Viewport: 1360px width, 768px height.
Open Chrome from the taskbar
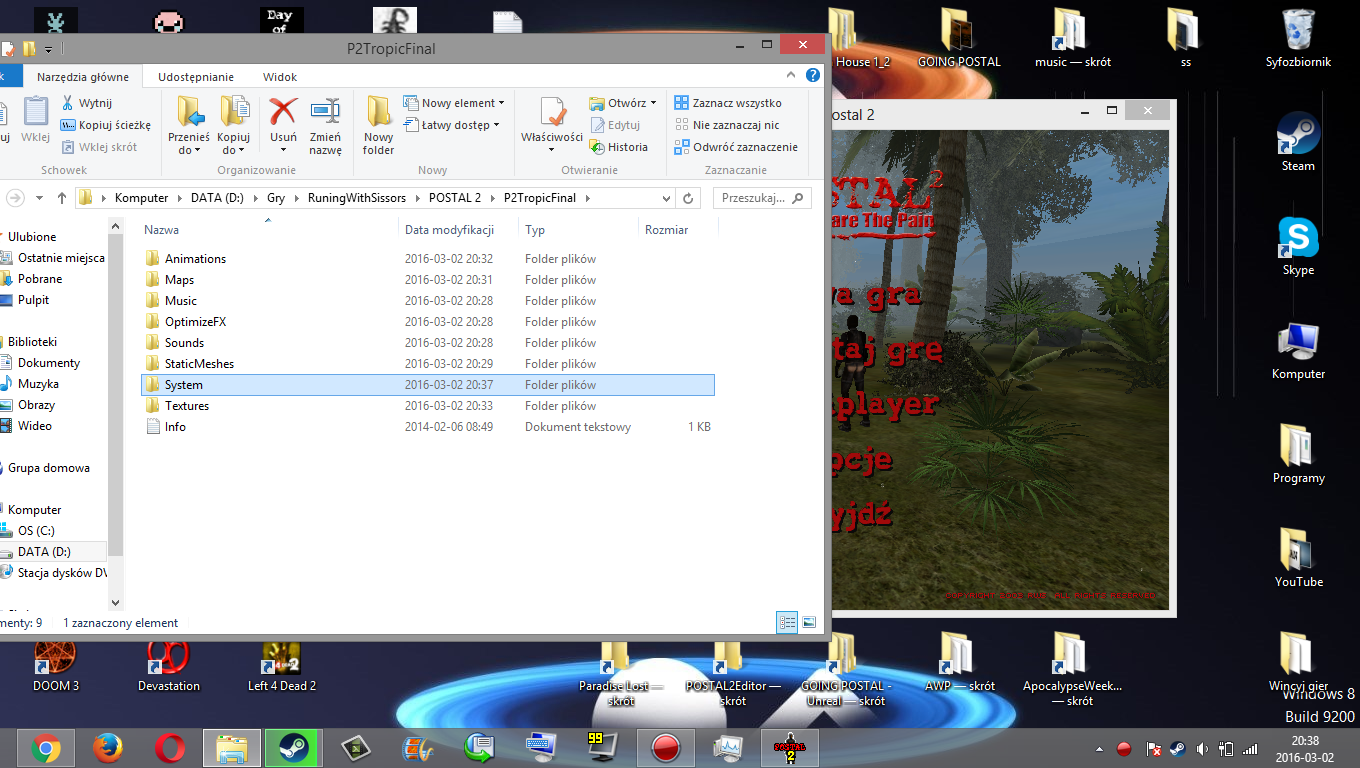tap(45, 747)
